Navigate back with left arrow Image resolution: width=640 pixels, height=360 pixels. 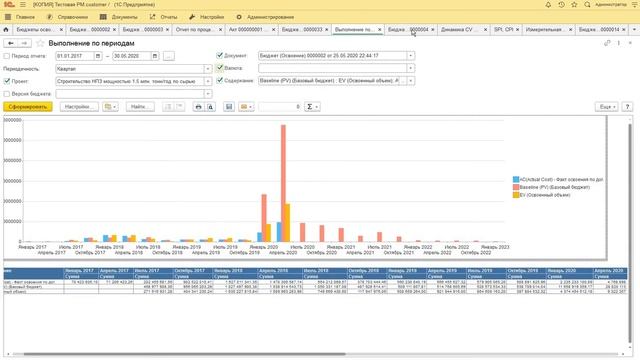(x=11, y=43)
